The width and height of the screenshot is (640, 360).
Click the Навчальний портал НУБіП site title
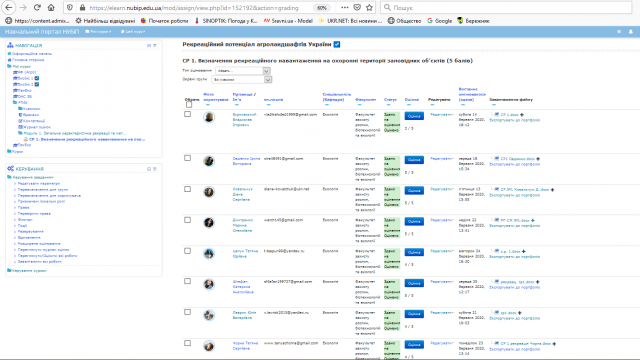[x=42, y=31]
